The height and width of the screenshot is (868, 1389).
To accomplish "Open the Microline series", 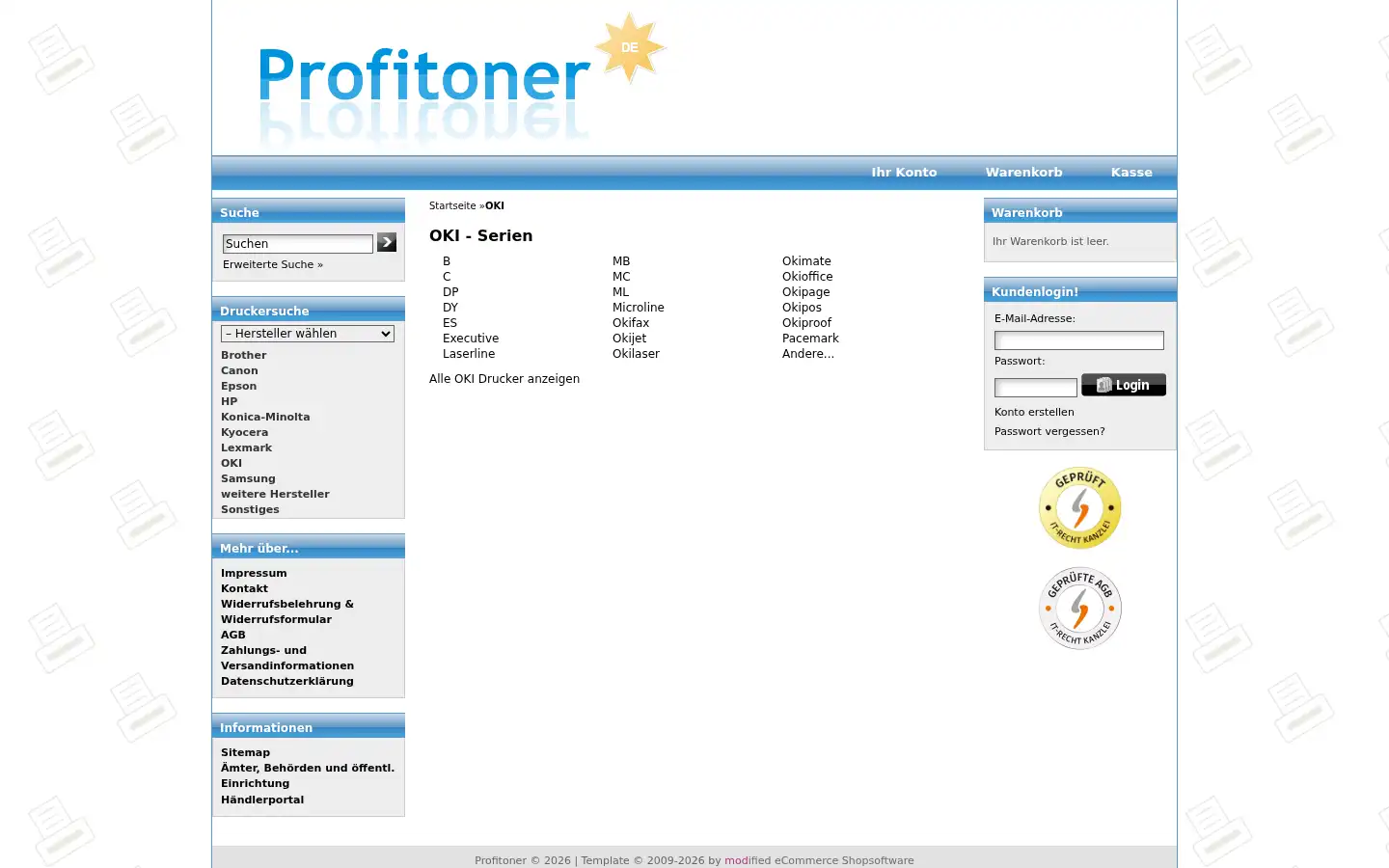I will coord(639,308).
